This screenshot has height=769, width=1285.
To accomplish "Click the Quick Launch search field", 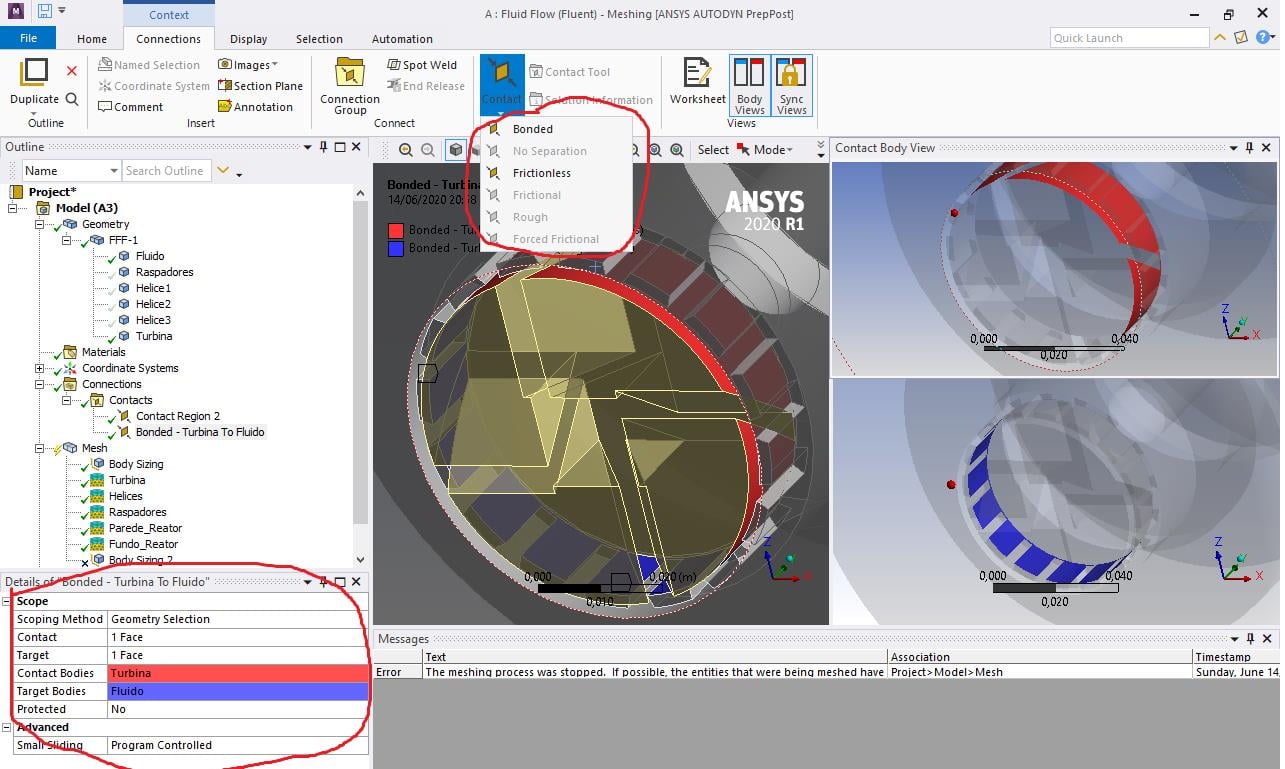I will point(1130,38).
